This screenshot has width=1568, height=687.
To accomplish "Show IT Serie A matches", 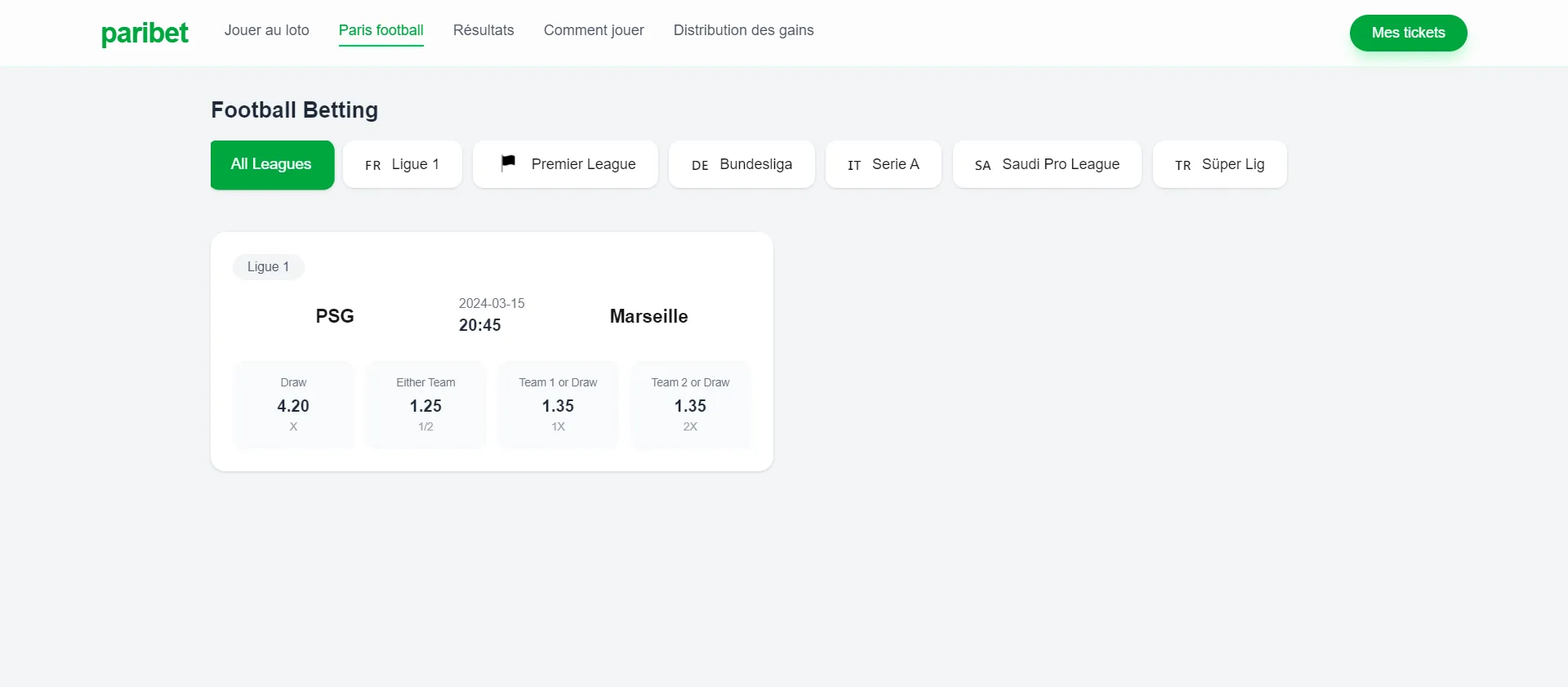I will (x=883, y=164).
